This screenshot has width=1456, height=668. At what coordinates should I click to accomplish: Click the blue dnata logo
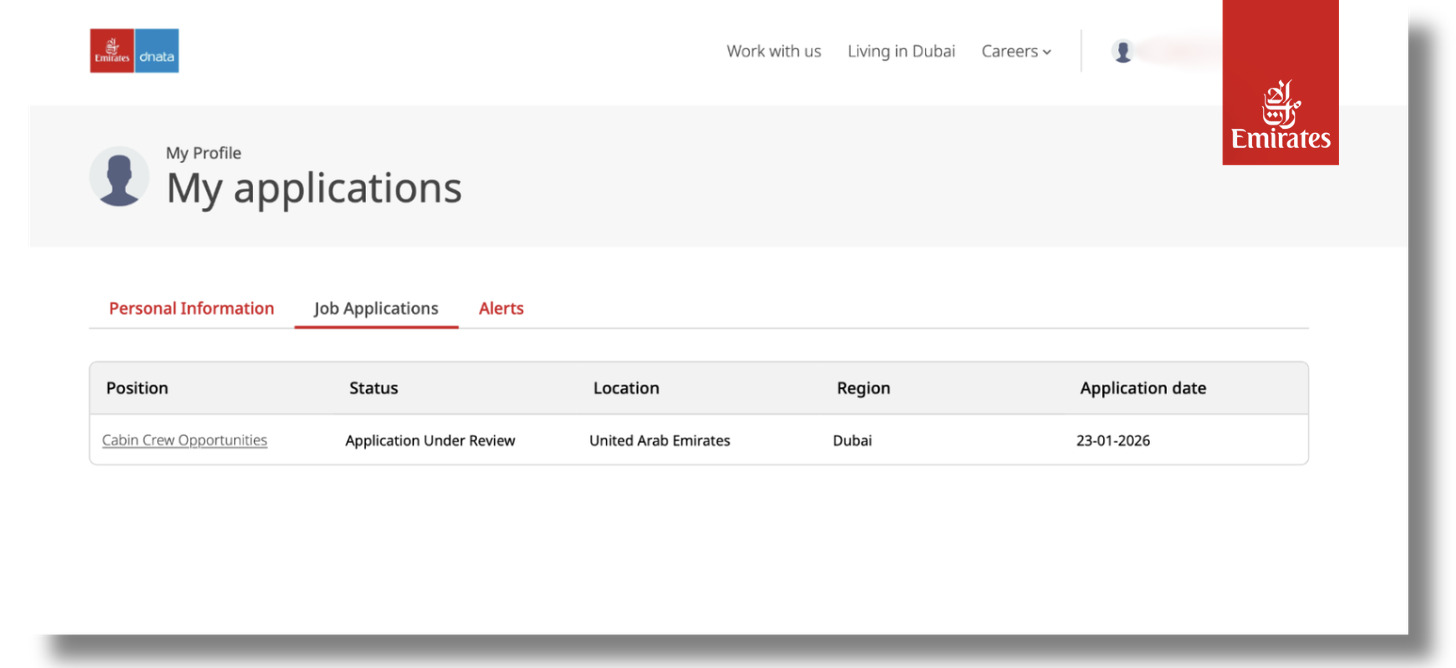[156, 51]
